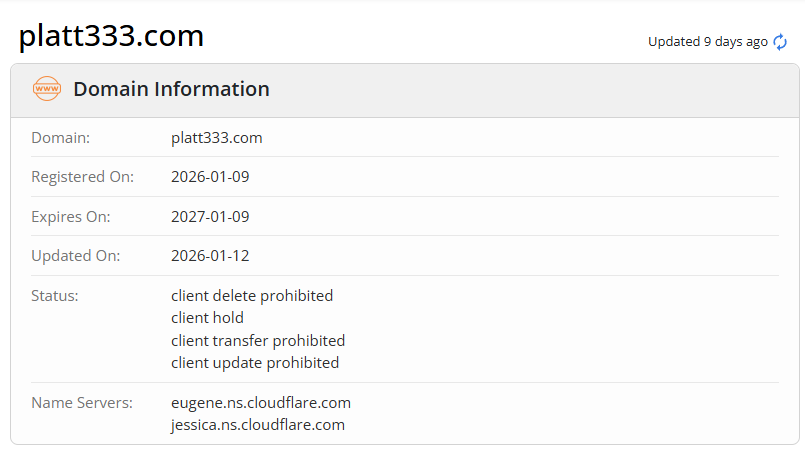Click the client transfer prohibited status
The width and height of the screenshot is (805, 452).
click(x=258, y=340)
